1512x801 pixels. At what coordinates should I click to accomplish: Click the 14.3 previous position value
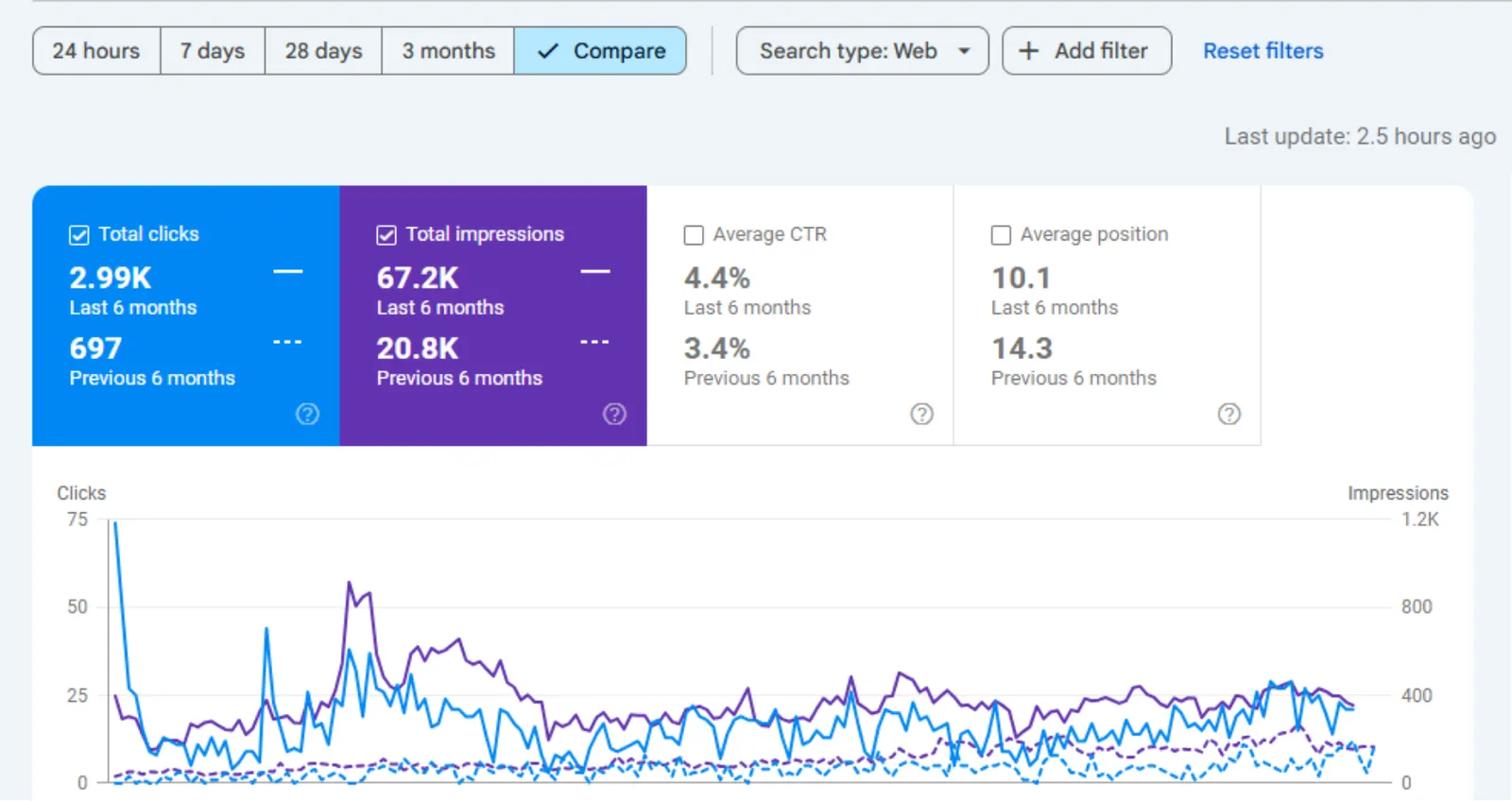(x=1022, y=349)
